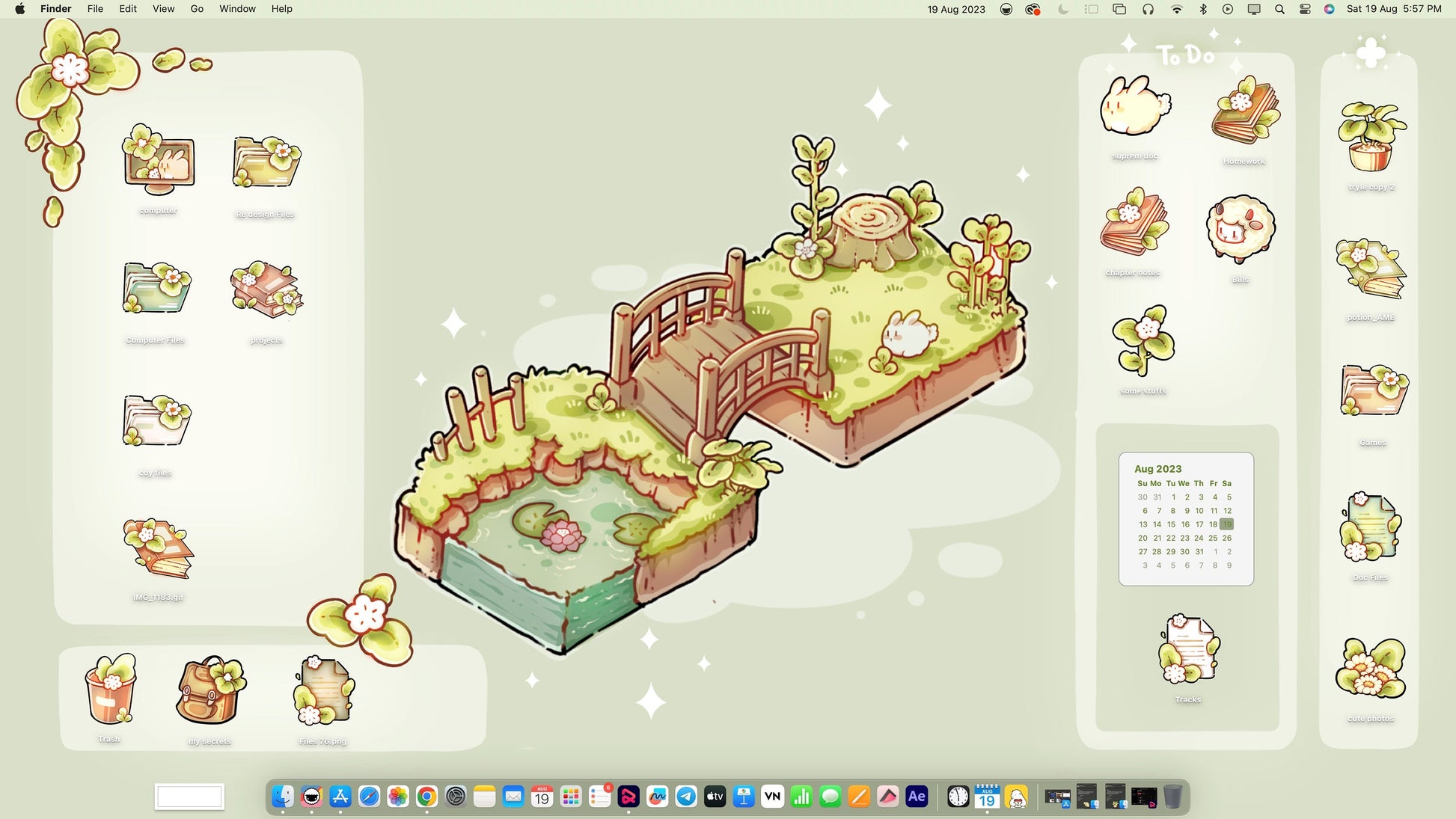Expand the Apple menu
The width and height of the screenshot is (1456, 819).
click(x=20, y=9)
